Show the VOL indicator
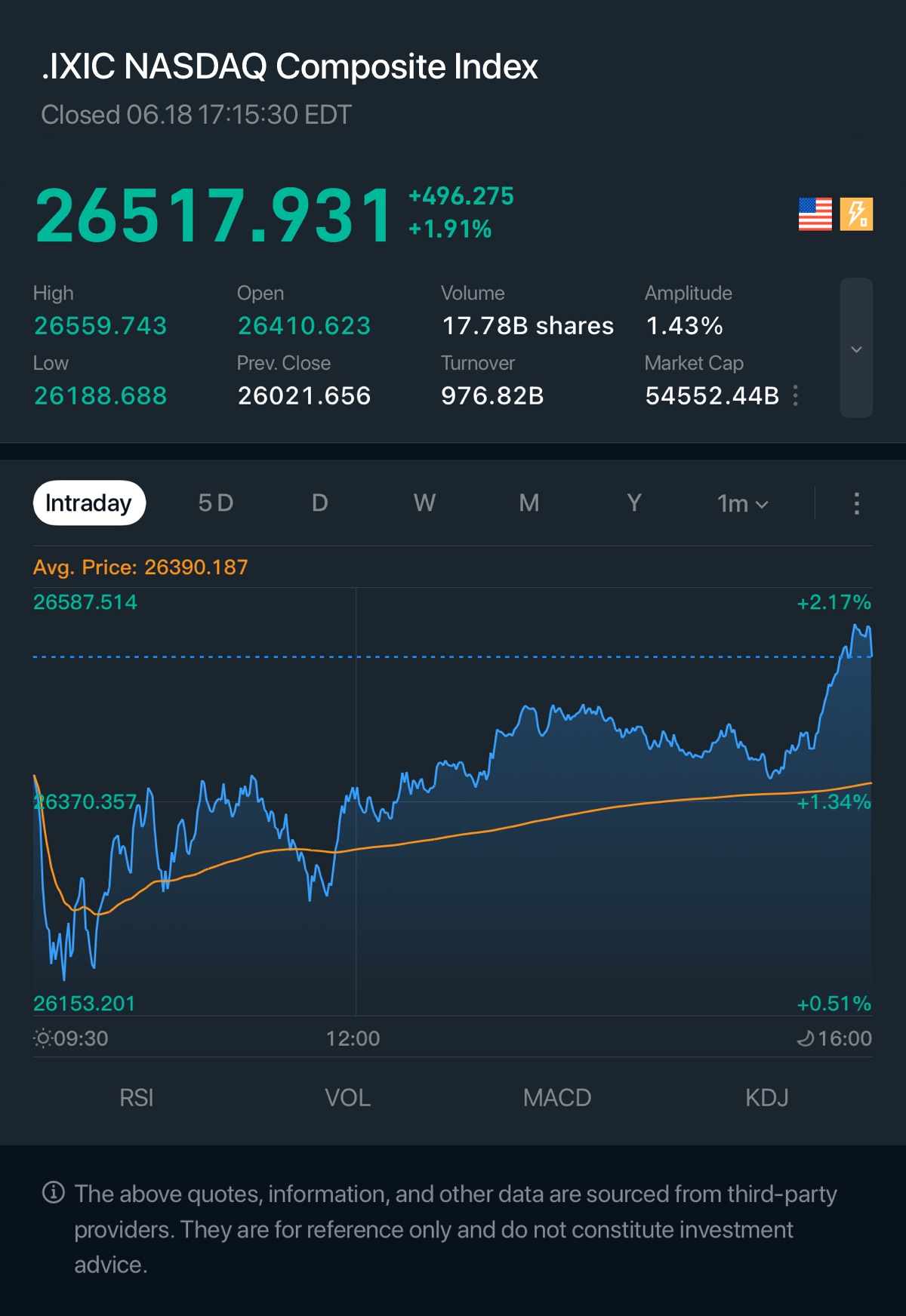Screen dimensions: 906x1316 (x=347, y=1097)
